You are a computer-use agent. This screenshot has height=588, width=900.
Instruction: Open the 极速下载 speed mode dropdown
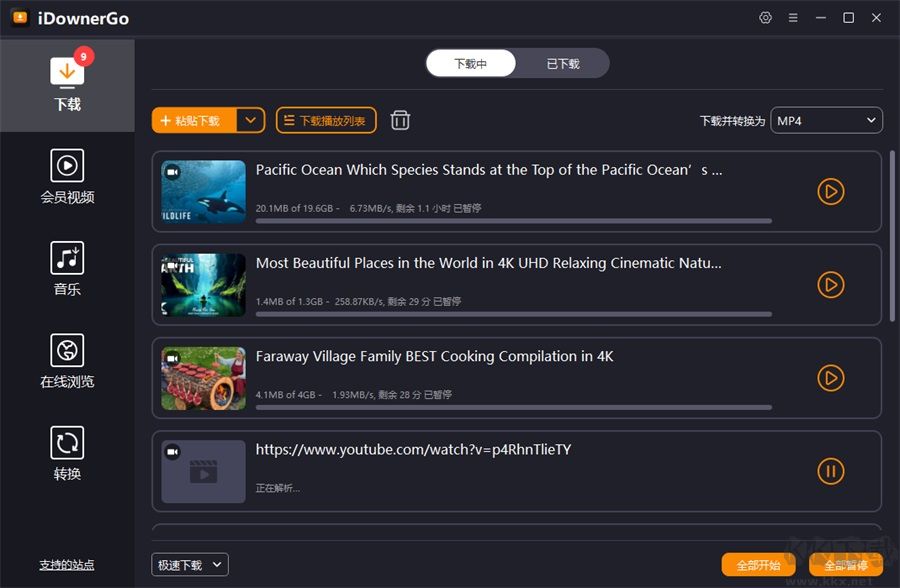[x=190, y=565]
